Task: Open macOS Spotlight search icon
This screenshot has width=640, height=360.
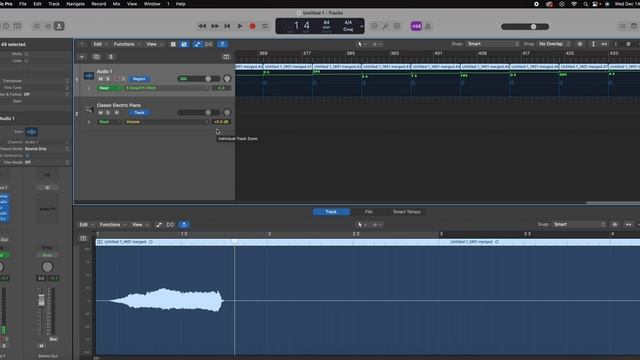Action: (586, 4)
